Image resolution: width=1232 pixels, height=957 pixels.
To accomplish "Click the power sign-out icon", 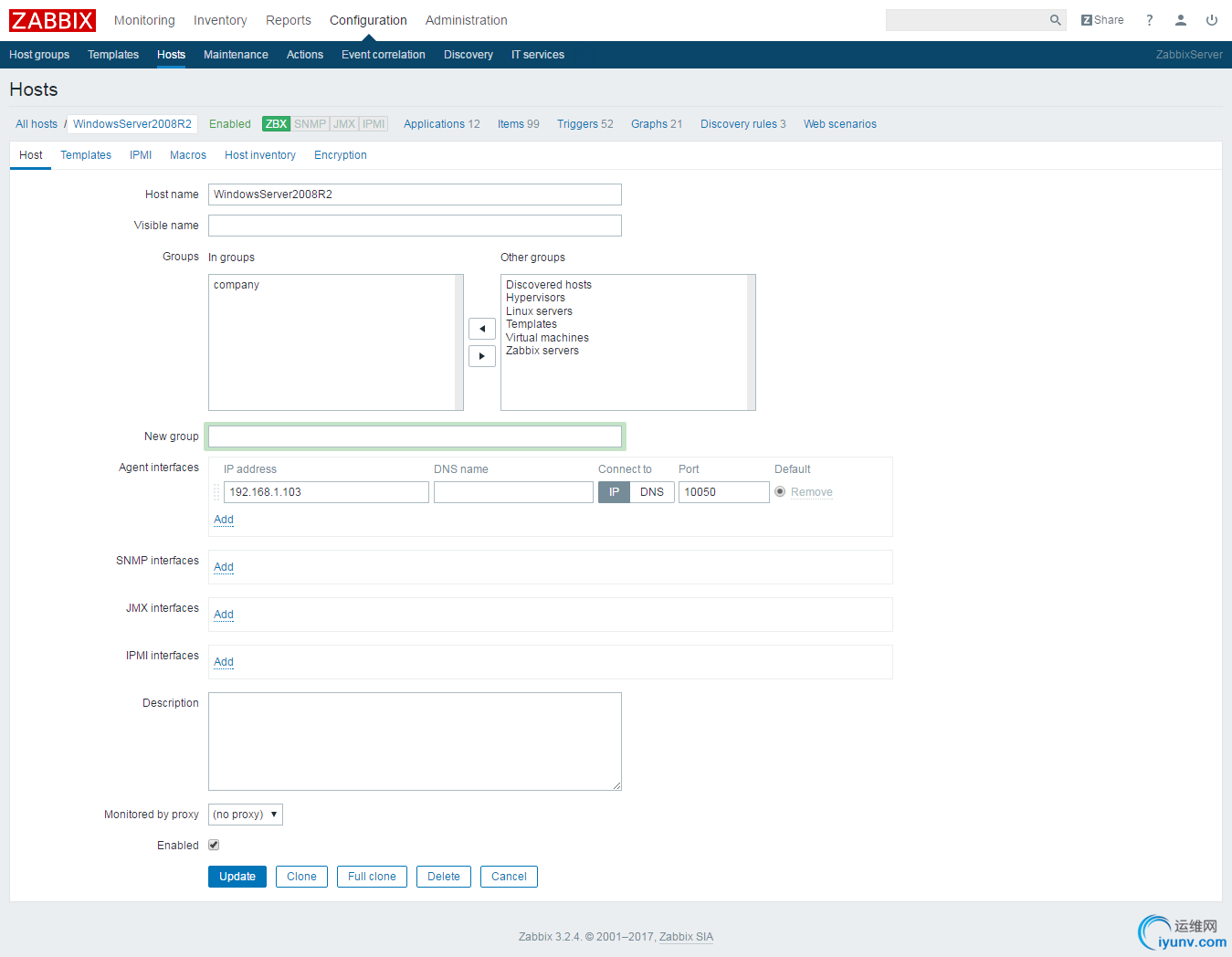I will (x=1212, y=20).
